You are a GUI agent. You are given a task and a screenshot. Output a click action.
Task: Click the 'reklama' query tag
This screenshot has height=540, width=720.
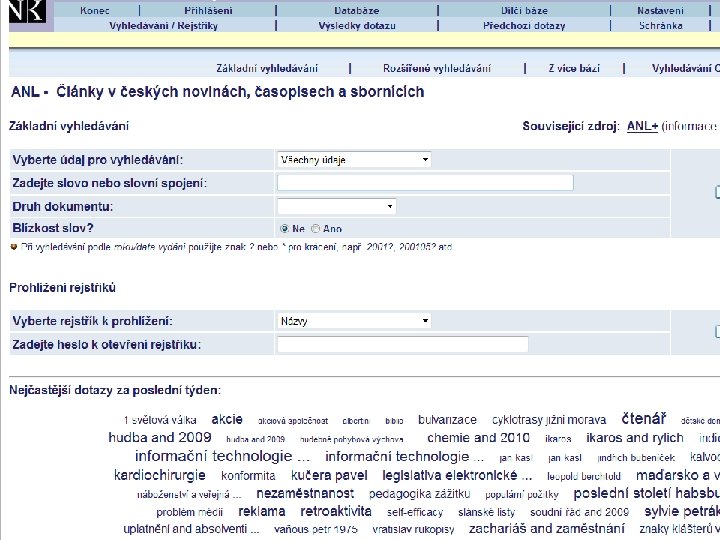[x=262, y=511]
